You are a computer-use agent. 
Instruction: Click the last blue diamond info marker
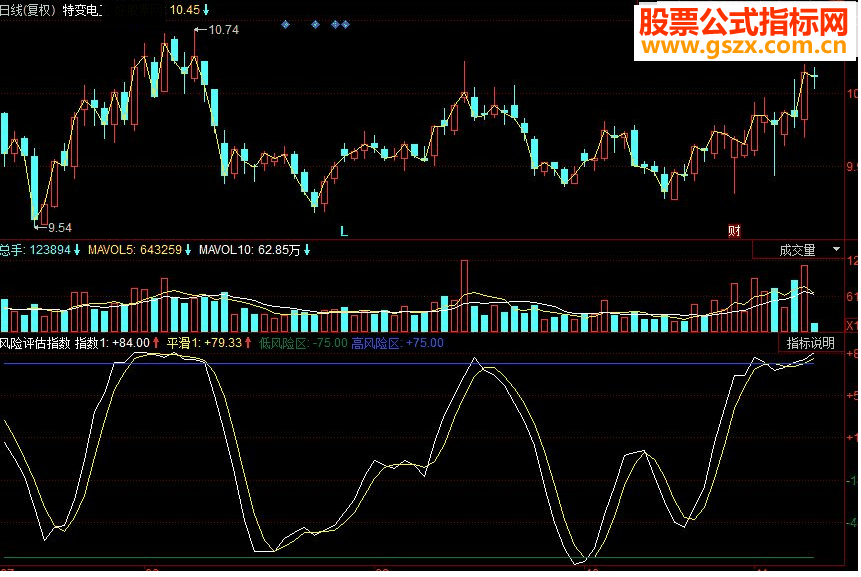345,24
